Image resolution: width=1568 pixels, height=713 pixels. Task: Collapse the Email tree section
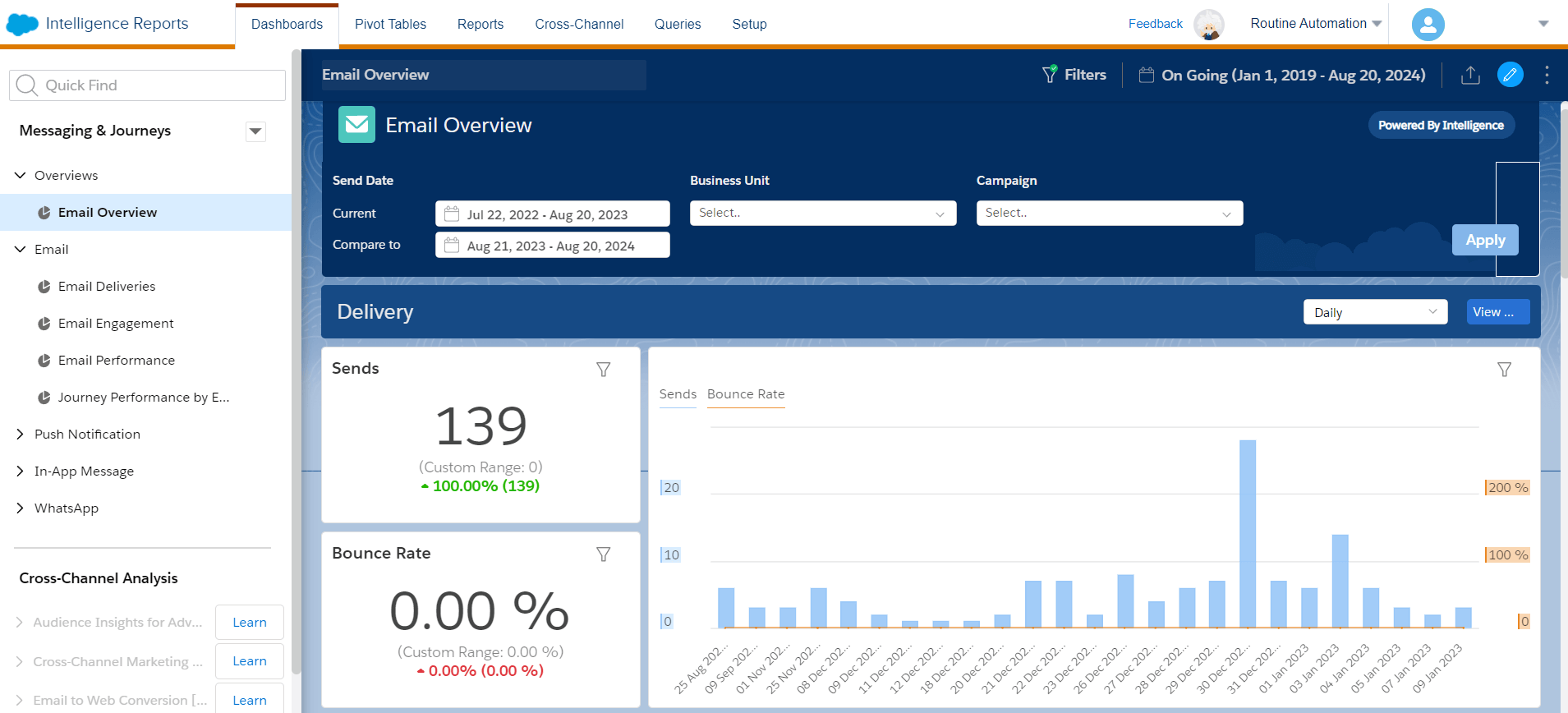click(21, 249)
